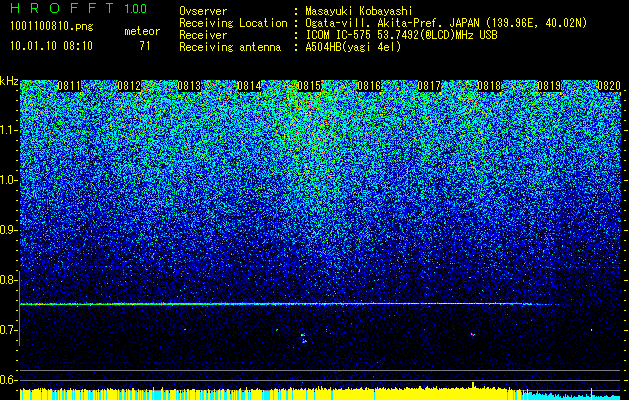Click the 0815 time marker
Viewport: 629px width, 400px height.
309,86
